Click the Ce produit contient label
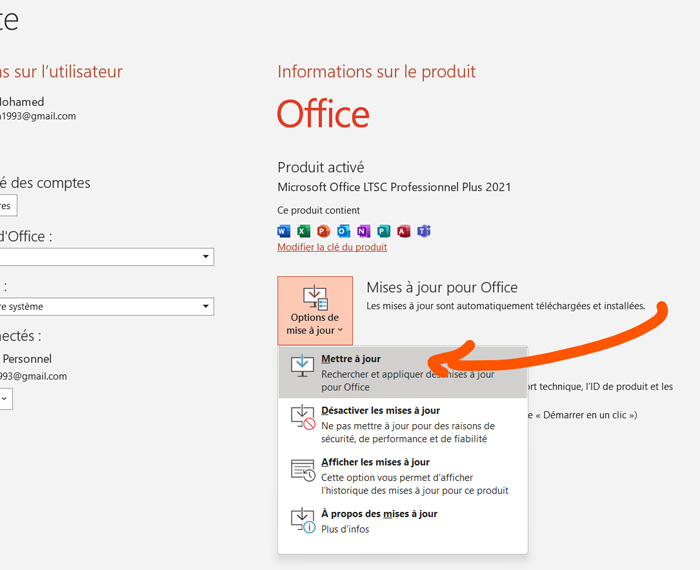The height and width of the screenshot is (570, 700). pos(318,210)
